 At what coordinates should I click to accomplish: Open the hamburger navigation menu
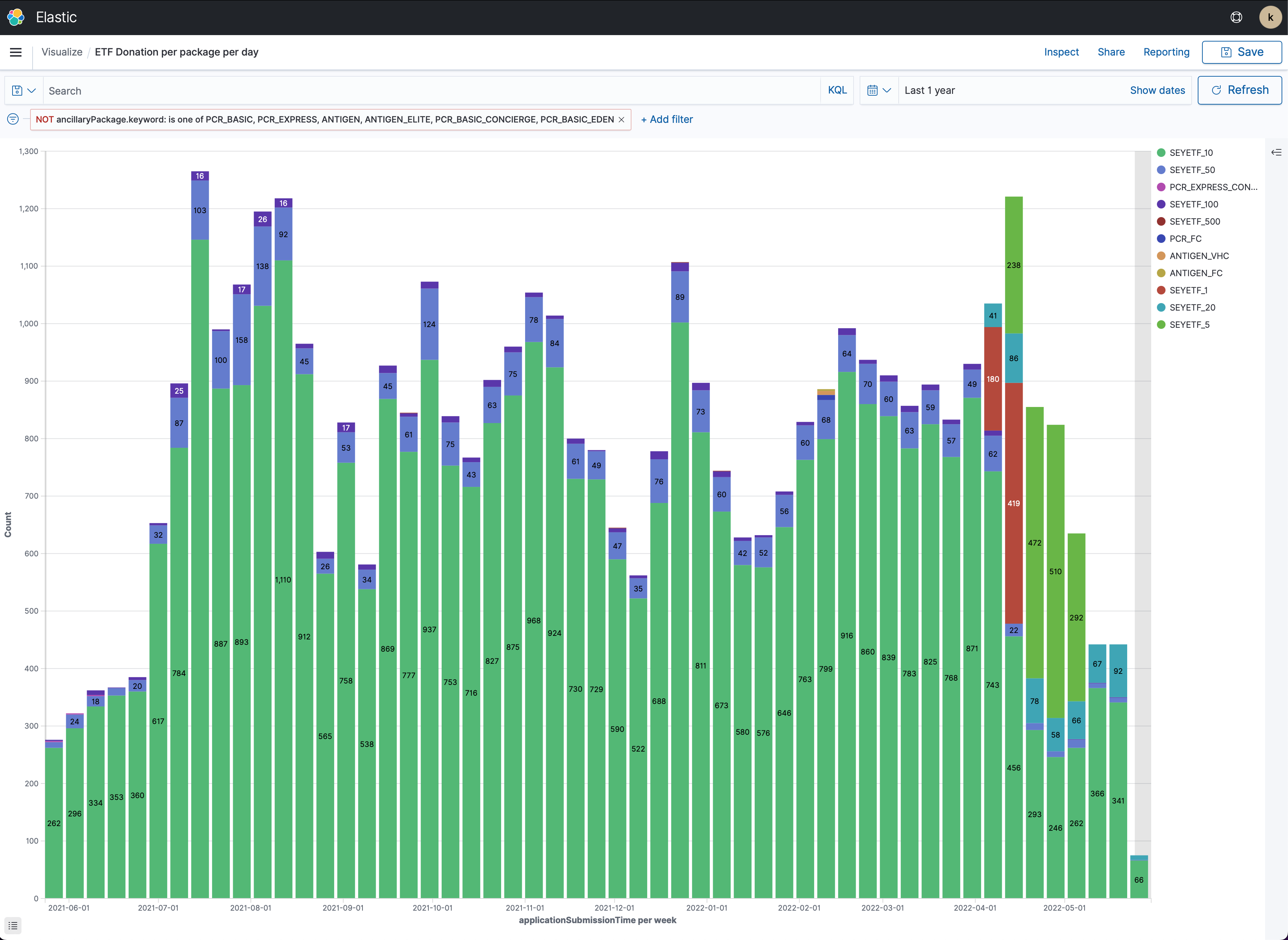click(16, 52)
